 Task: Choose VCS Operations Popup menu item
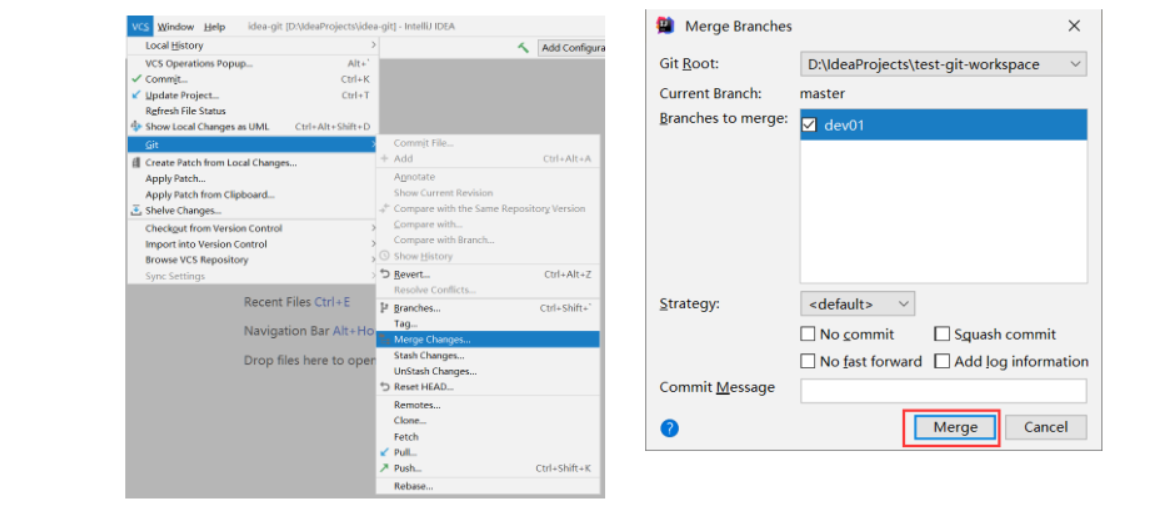coord(253,63)
